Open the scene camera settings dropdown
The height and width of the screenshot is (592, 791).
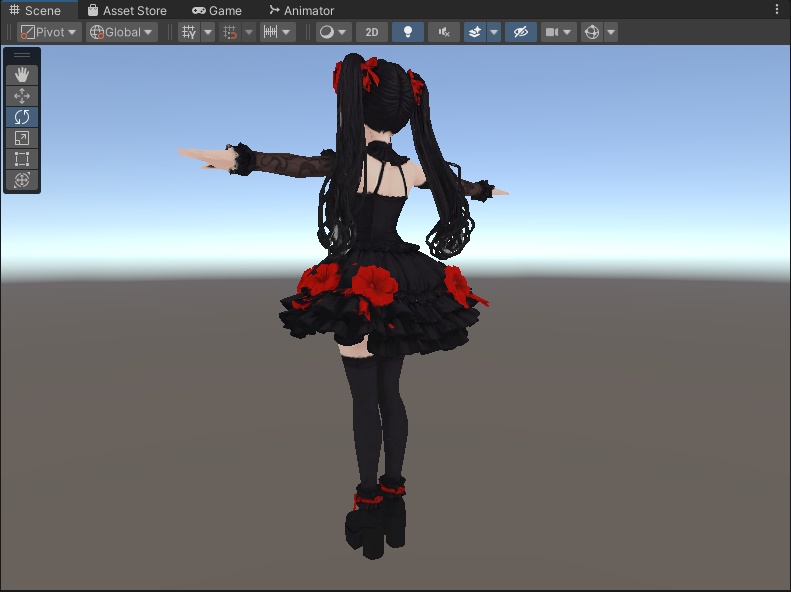pos(558,32)
